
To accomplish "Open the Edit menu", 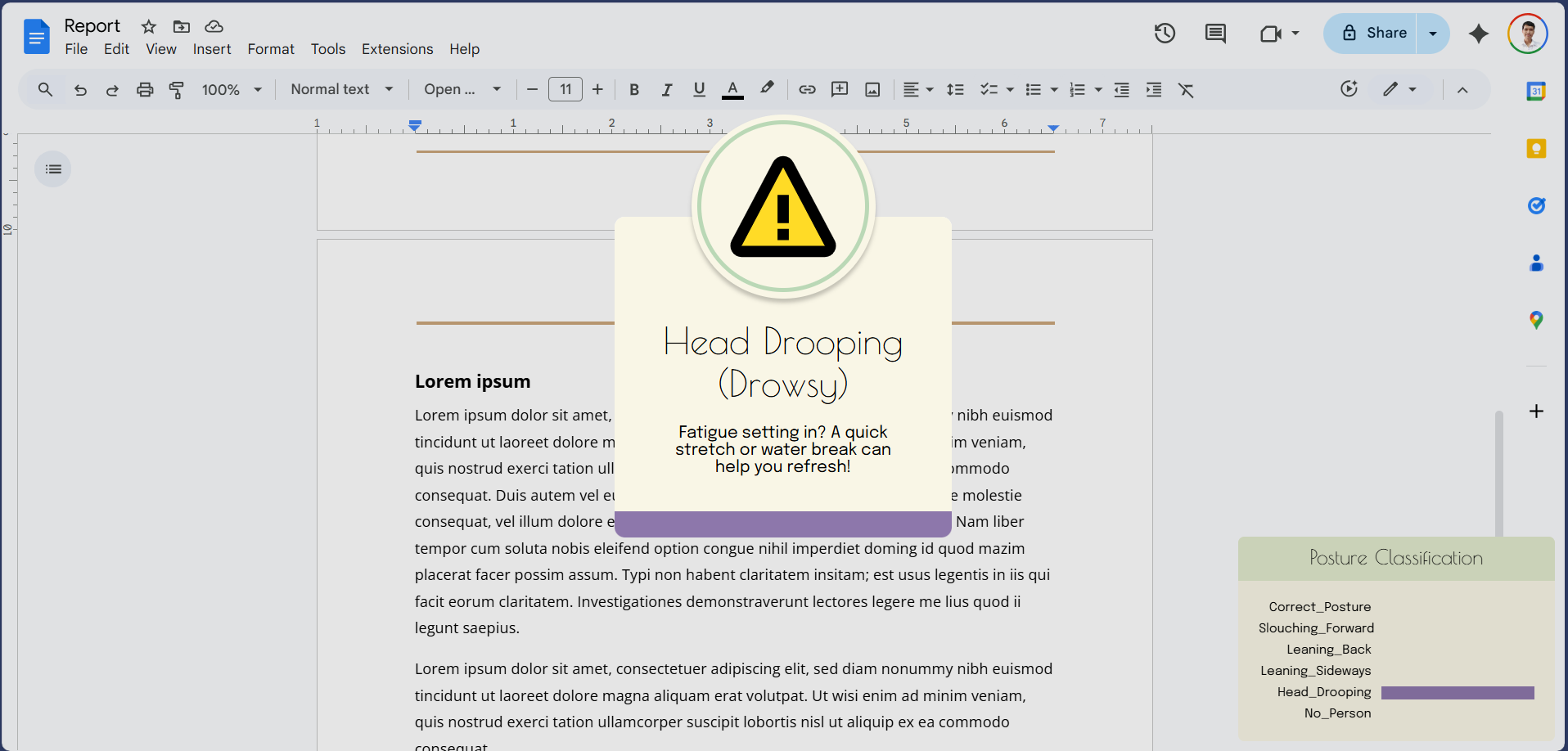I will (x=116, y=49).
